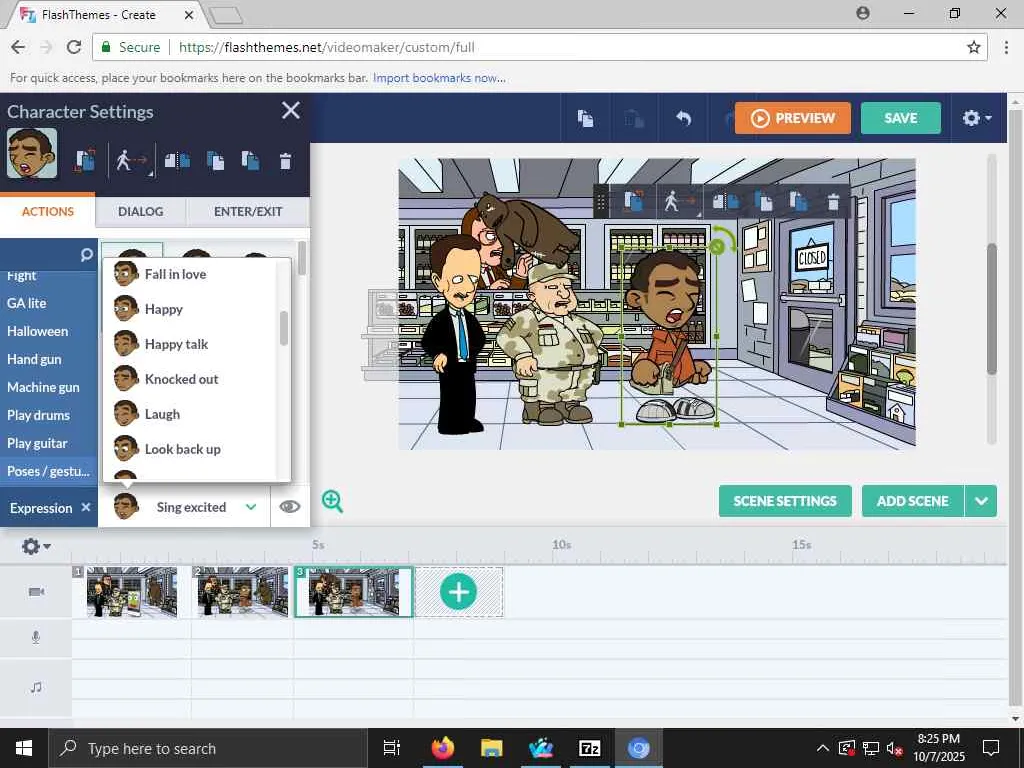Close the Character Settings panel

[291, 110]
